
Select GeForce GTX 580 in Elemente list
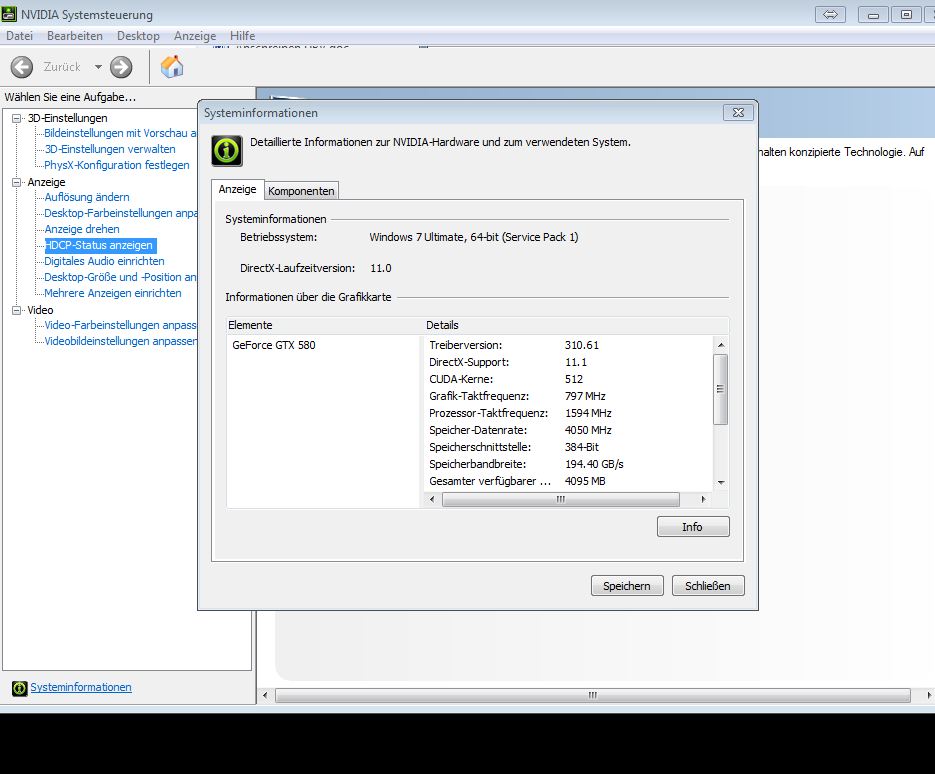(x=274, y=345)
